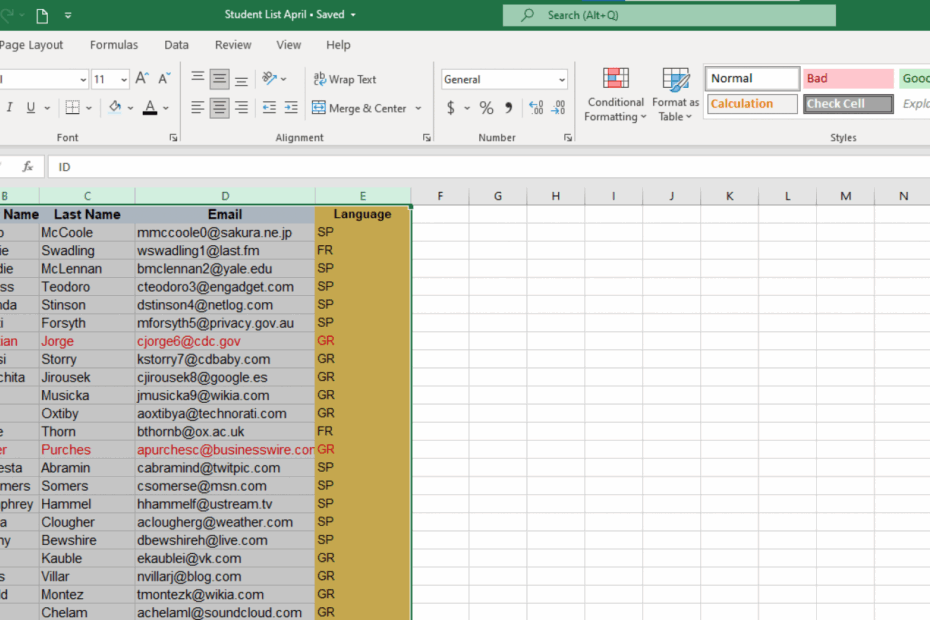930x620 pixels.
Task: Select cell bthornb@ox.ac.uk
Action: coord(225,431)
